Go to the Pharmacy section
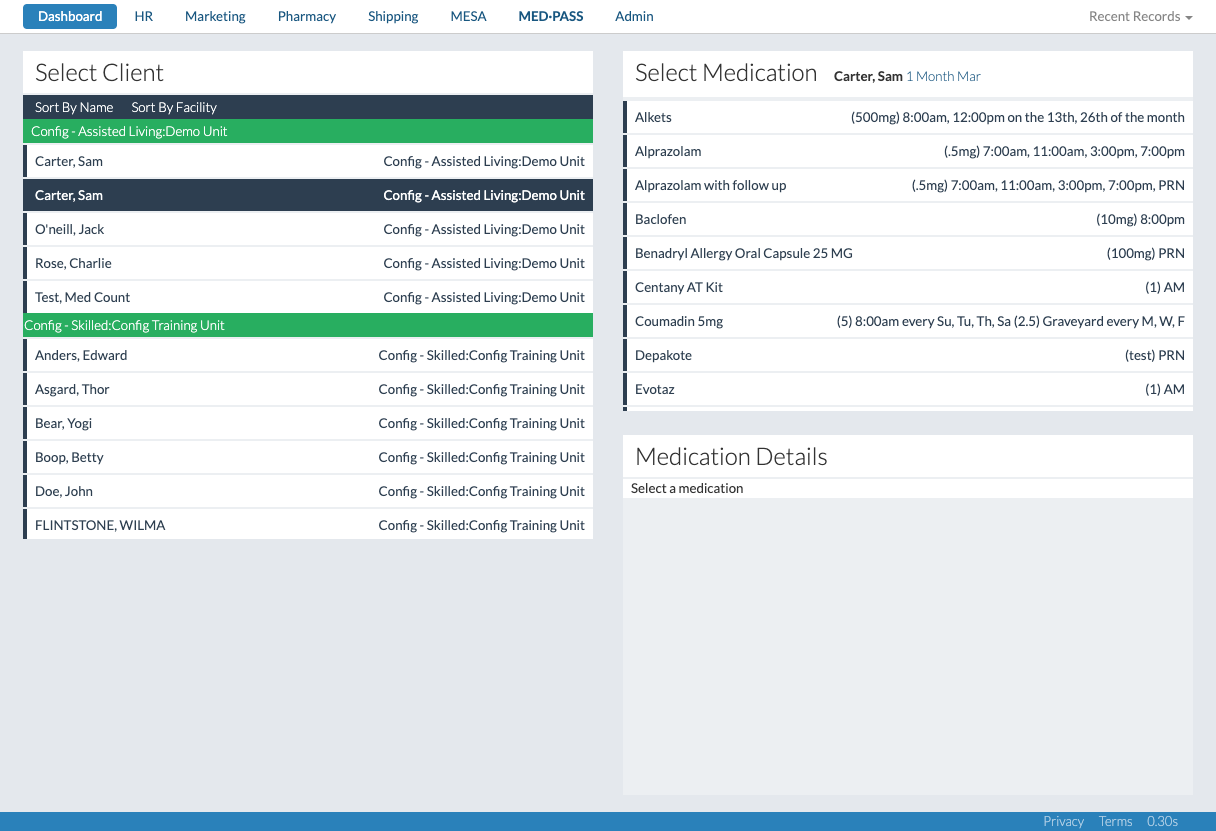The height and width of the screenshot is (831, 1216). click(307, 16)
